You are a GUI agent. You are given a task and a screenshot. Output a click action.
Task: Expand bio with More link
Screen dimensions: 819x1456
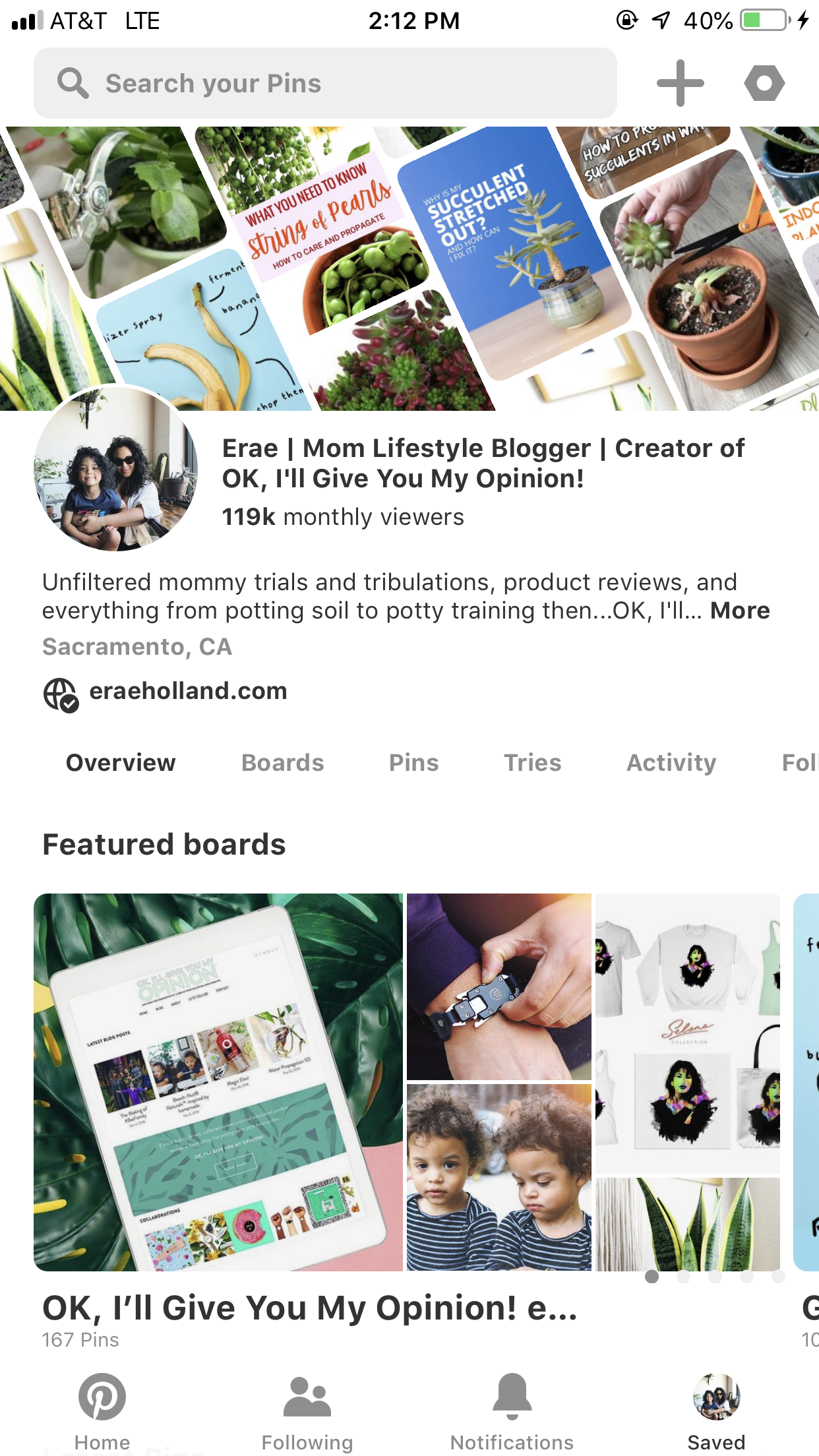pos(740,611)
